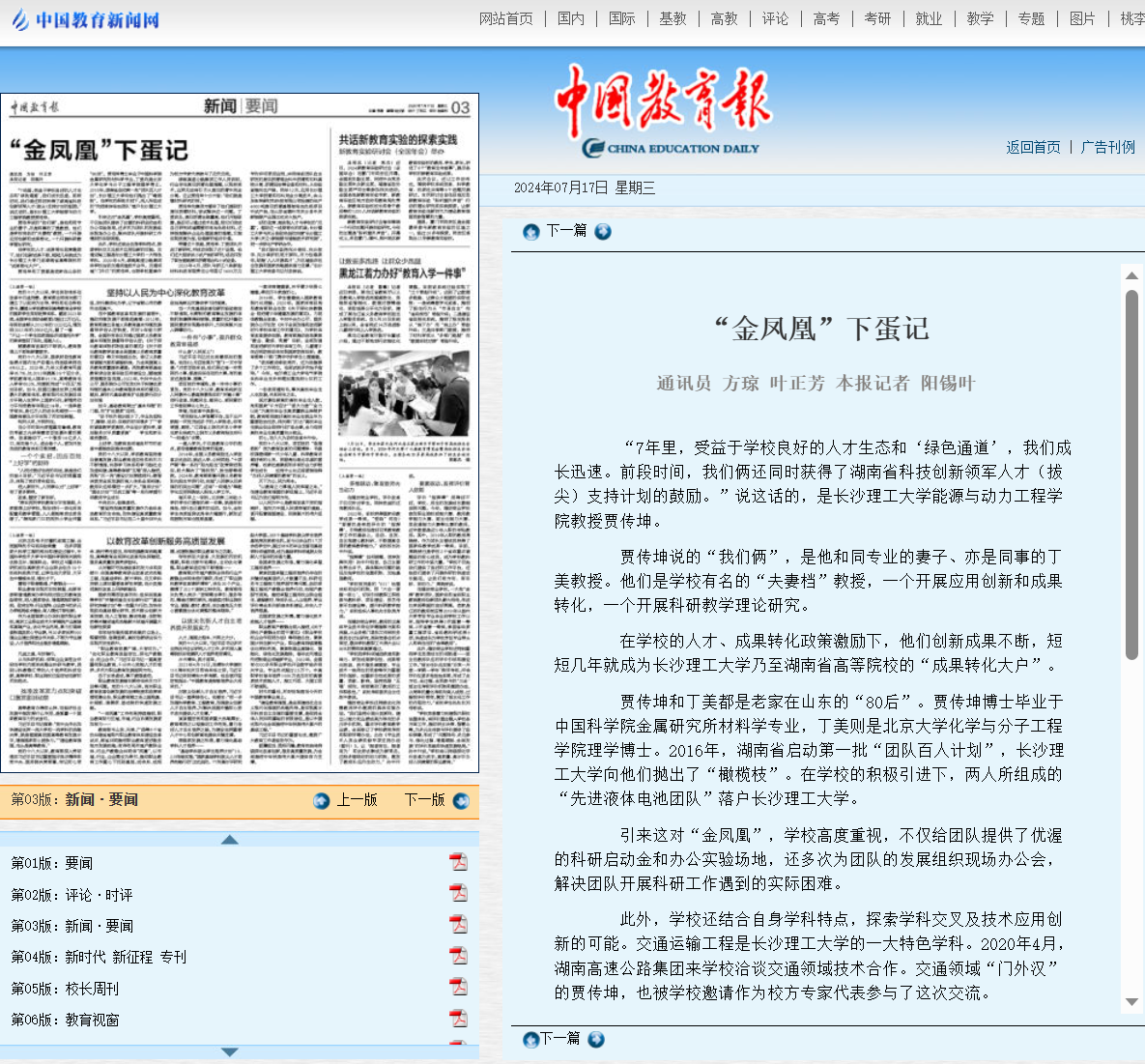The width and height of the screenshot is (1145, 1064).
Task: Click the "金凤凰"下蛋记 headline on page thumbnail
Action: [99, 151]
